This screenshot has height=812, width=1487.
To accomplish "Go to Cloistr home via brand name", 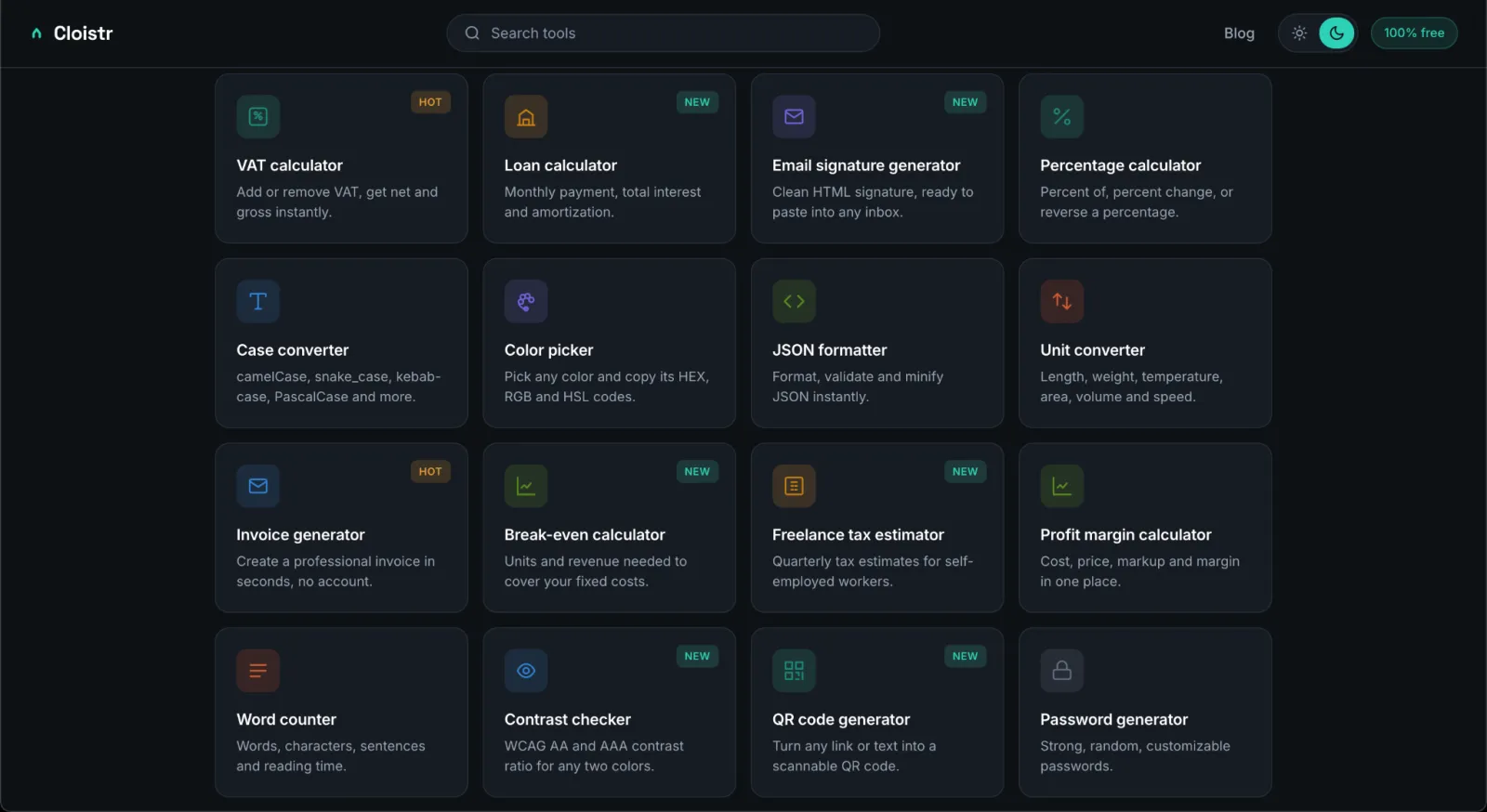I will (83, 33).
